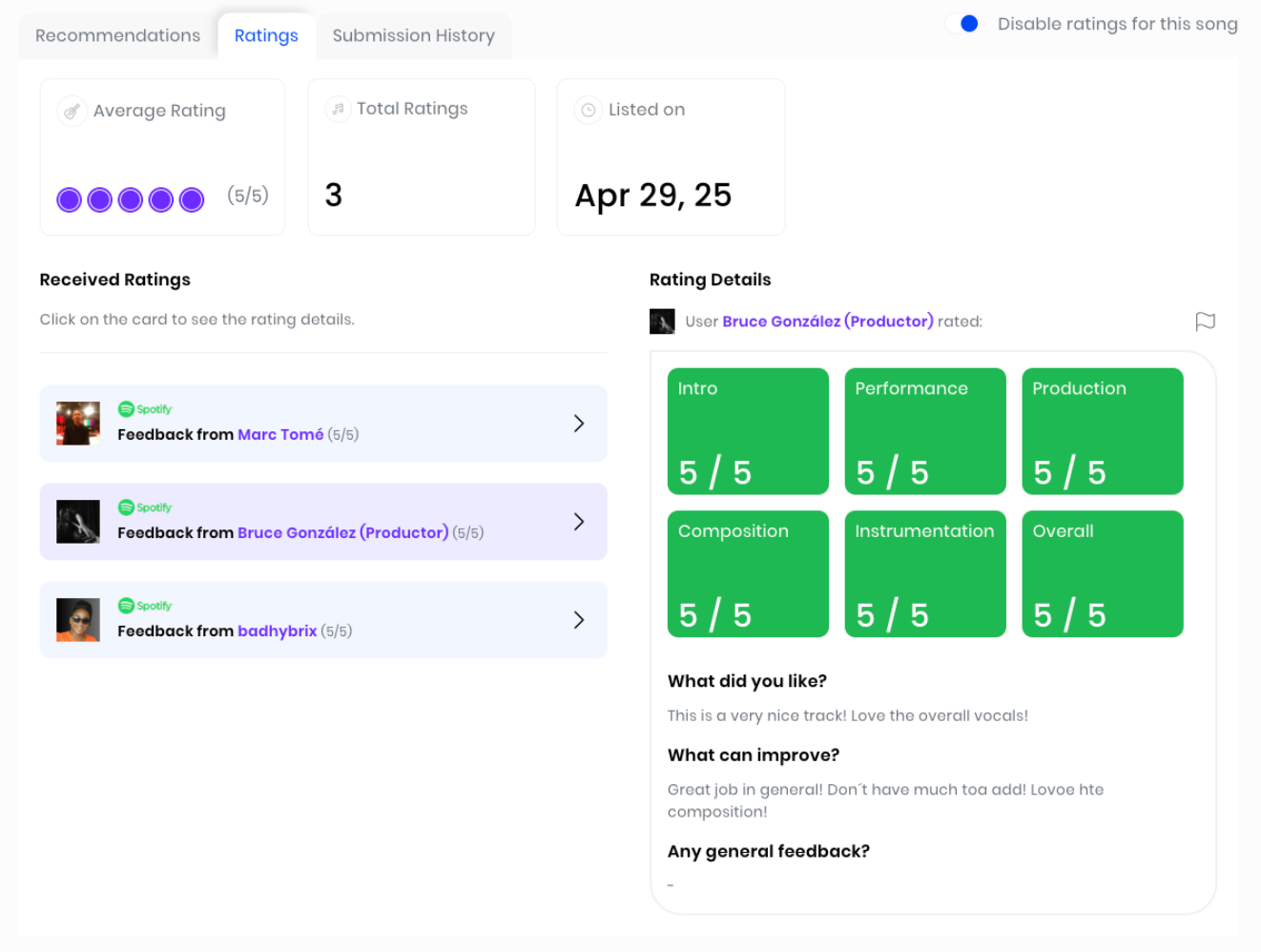Click badhybrix's avatar thumbnail
The width and height of the screenshot is (1261, 952).
[78, 620]
